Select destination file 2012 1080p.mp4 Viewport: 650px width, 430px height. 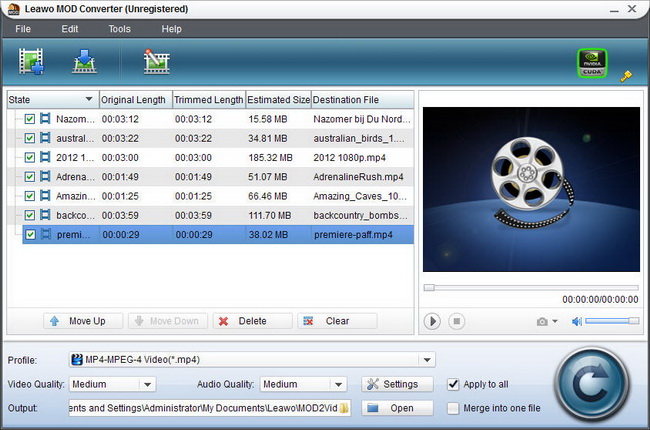click(349, 158)
